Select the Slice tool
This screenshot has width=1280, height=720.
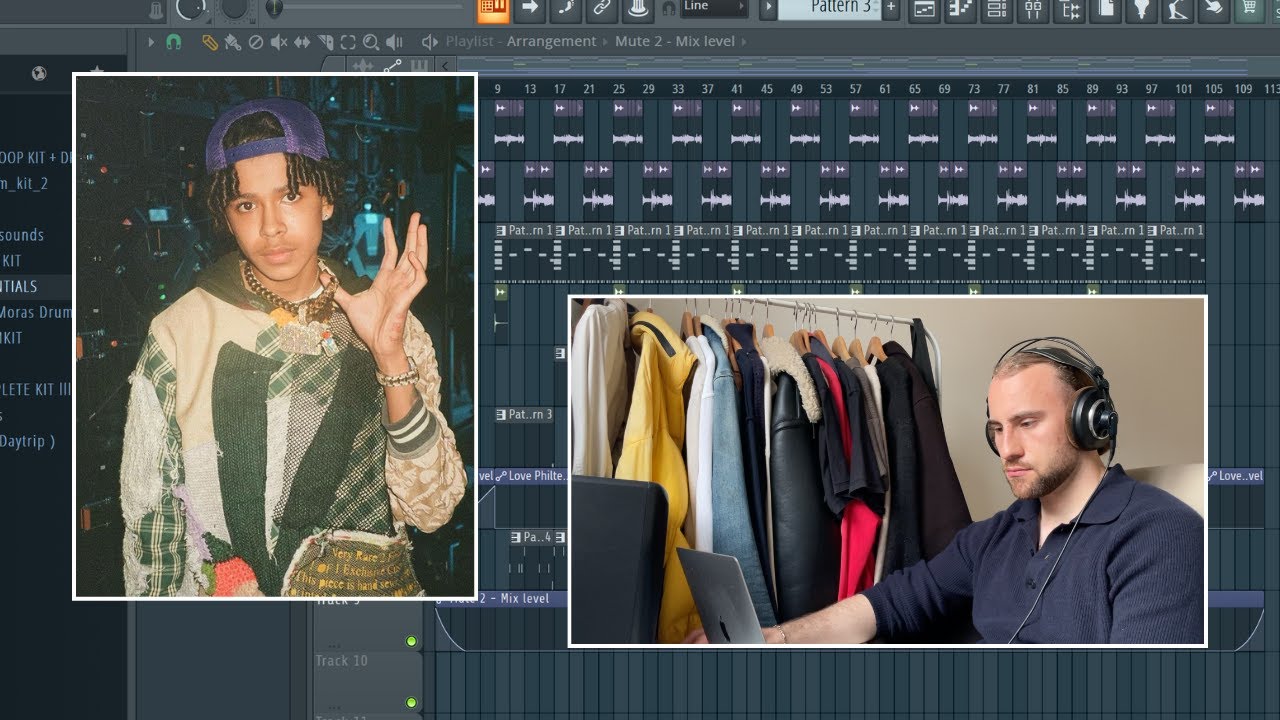point(325,42)
